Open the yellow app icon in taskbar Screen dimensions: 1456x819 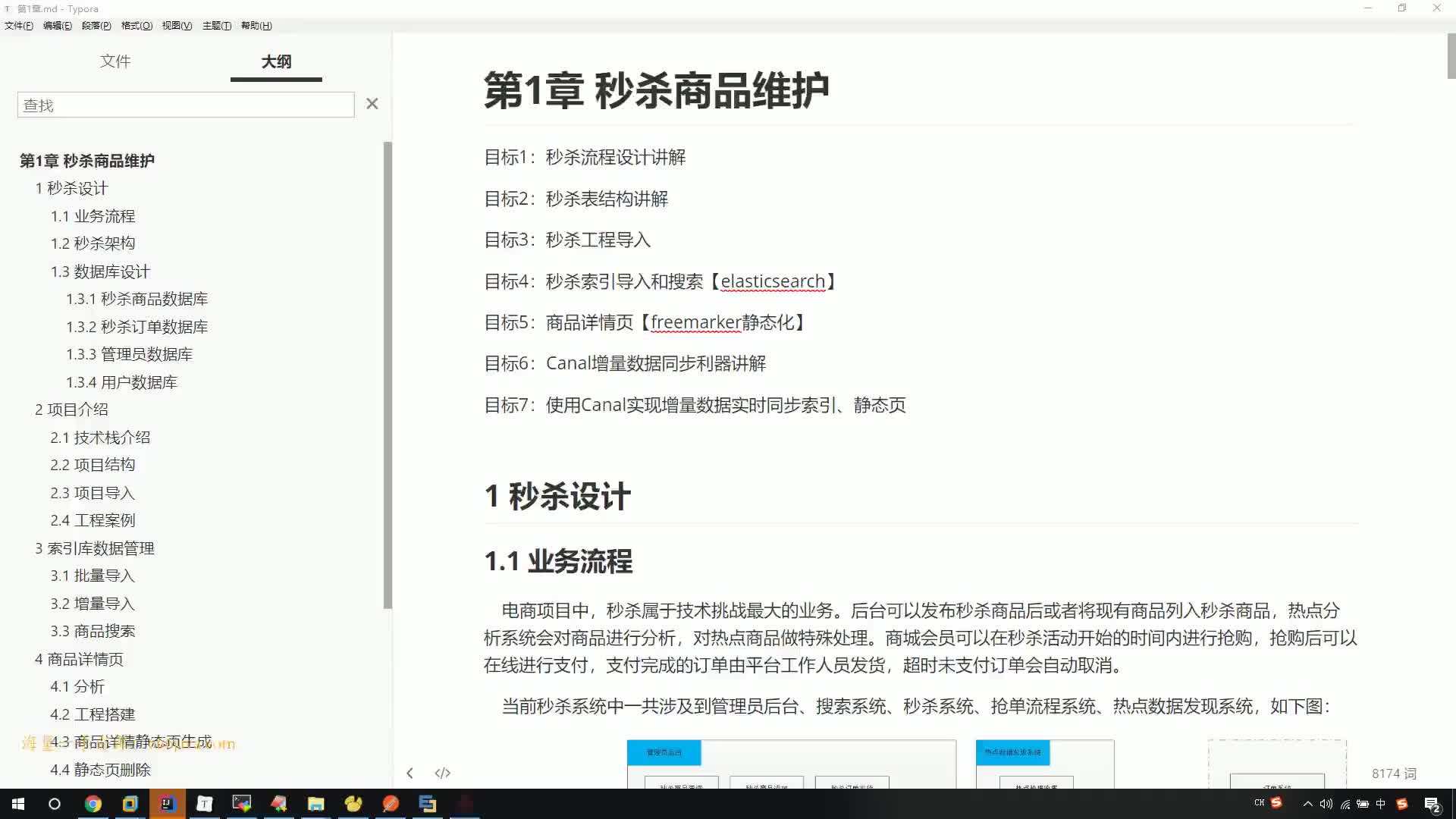(x=353, y=804)
